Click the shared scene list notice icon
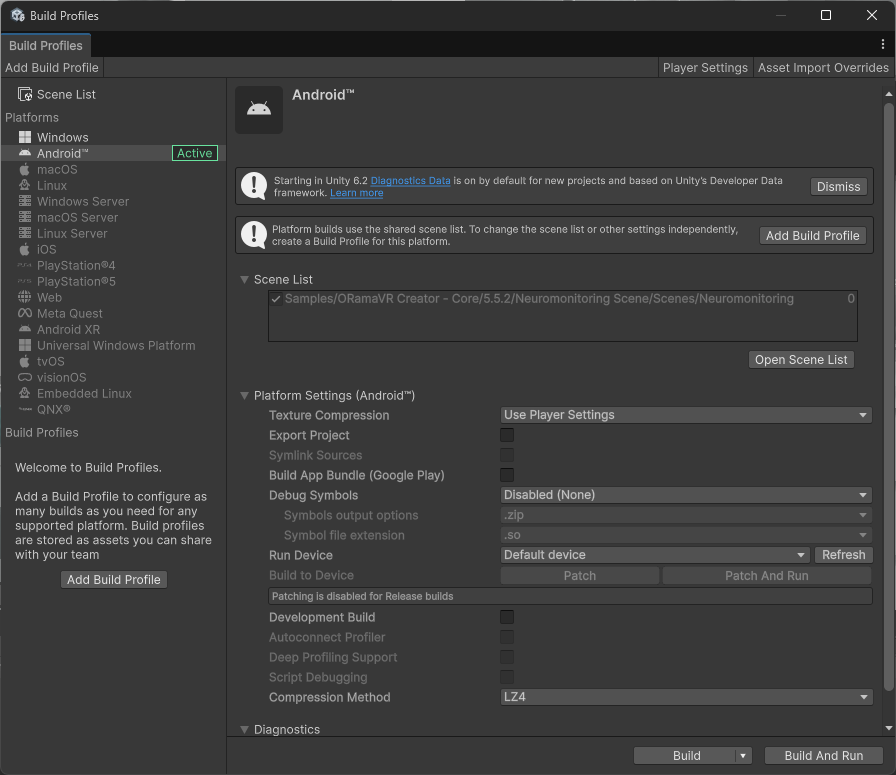Image resolution: width=896 pixels, height=775 pixels. tap(254, 235)
